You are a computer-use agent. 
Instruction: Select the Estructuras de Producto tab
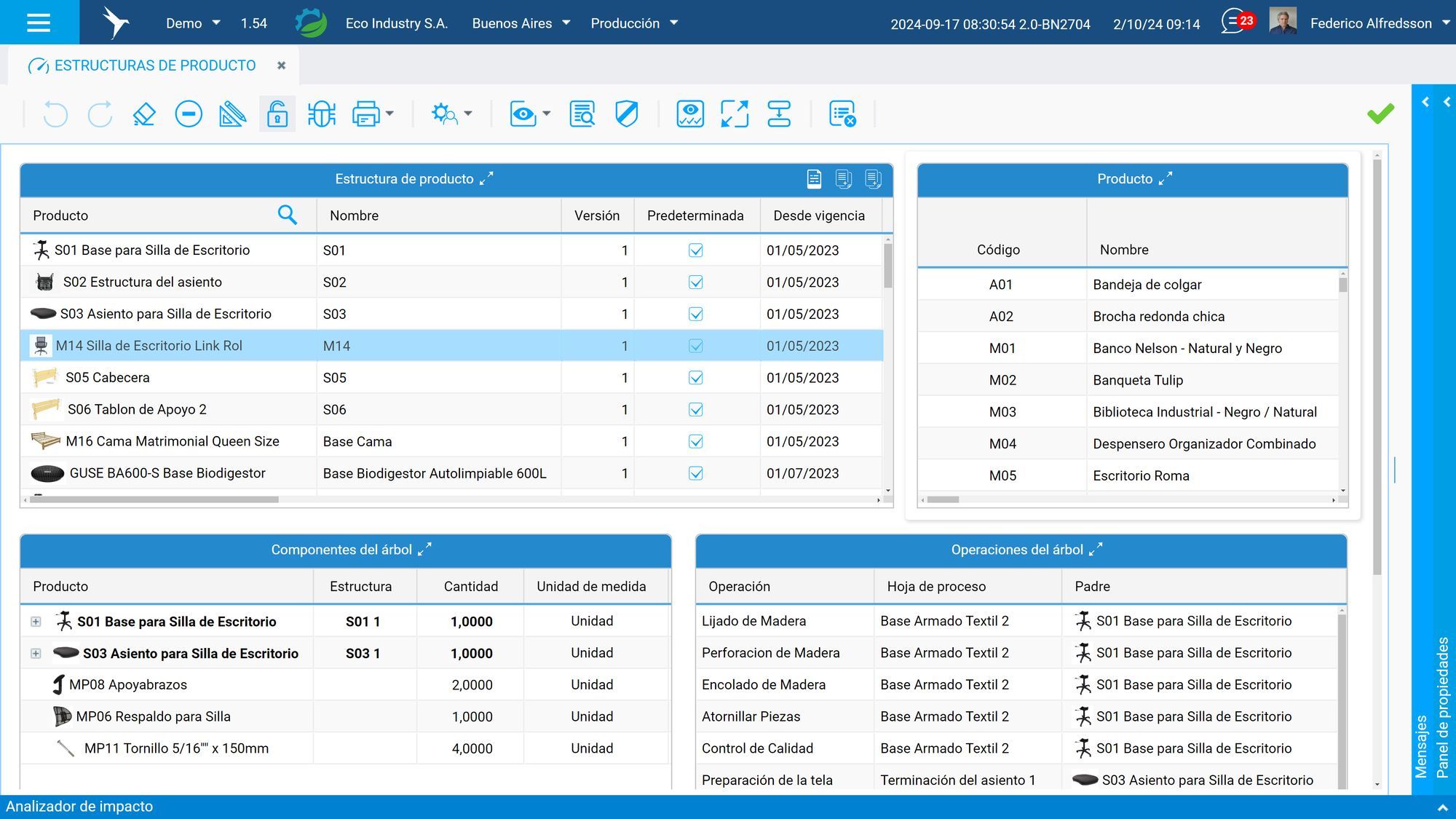tap(154, 66)
